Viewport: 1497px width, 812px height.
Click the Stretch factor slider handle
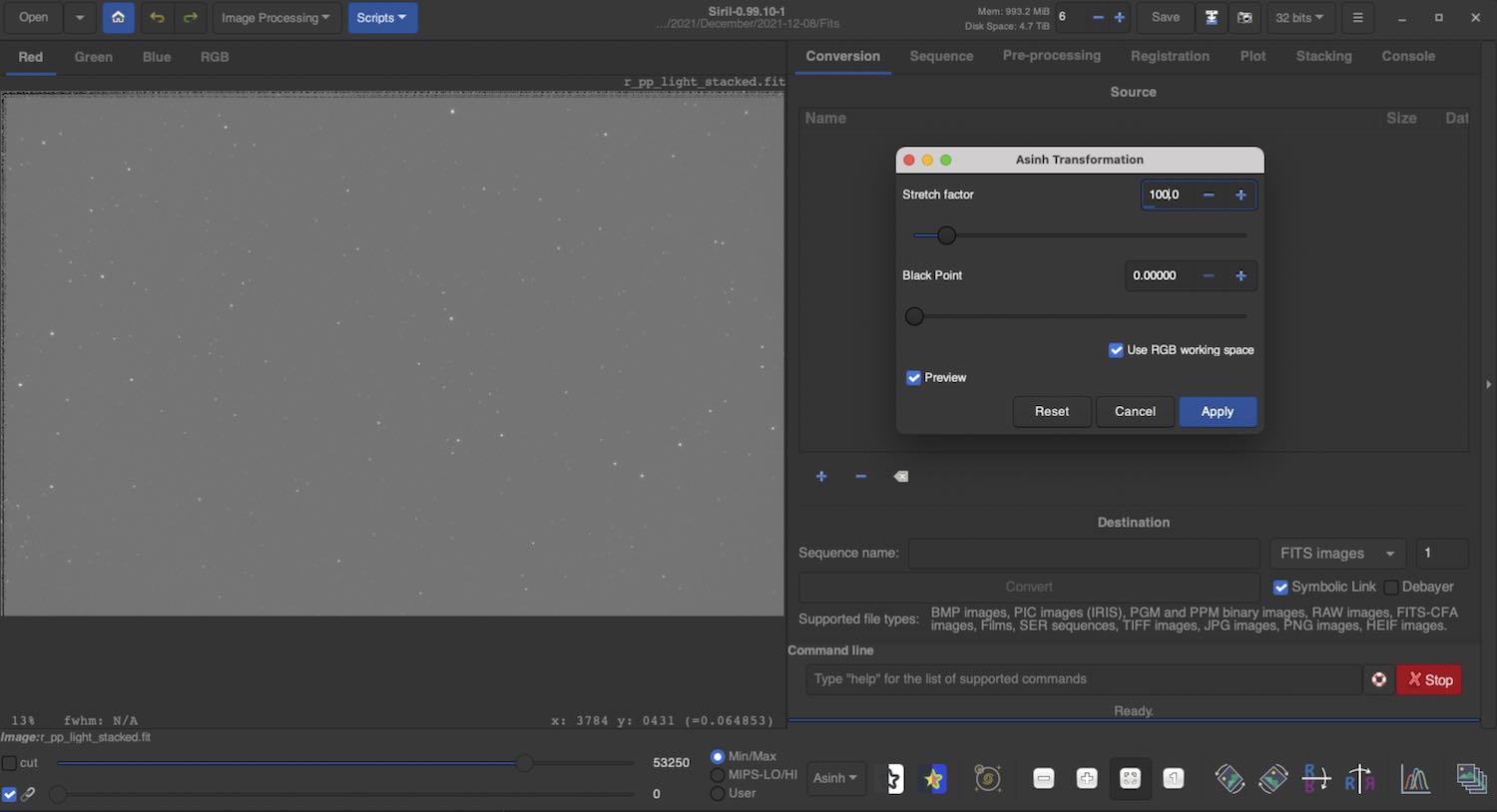click(x=946, y=235)
